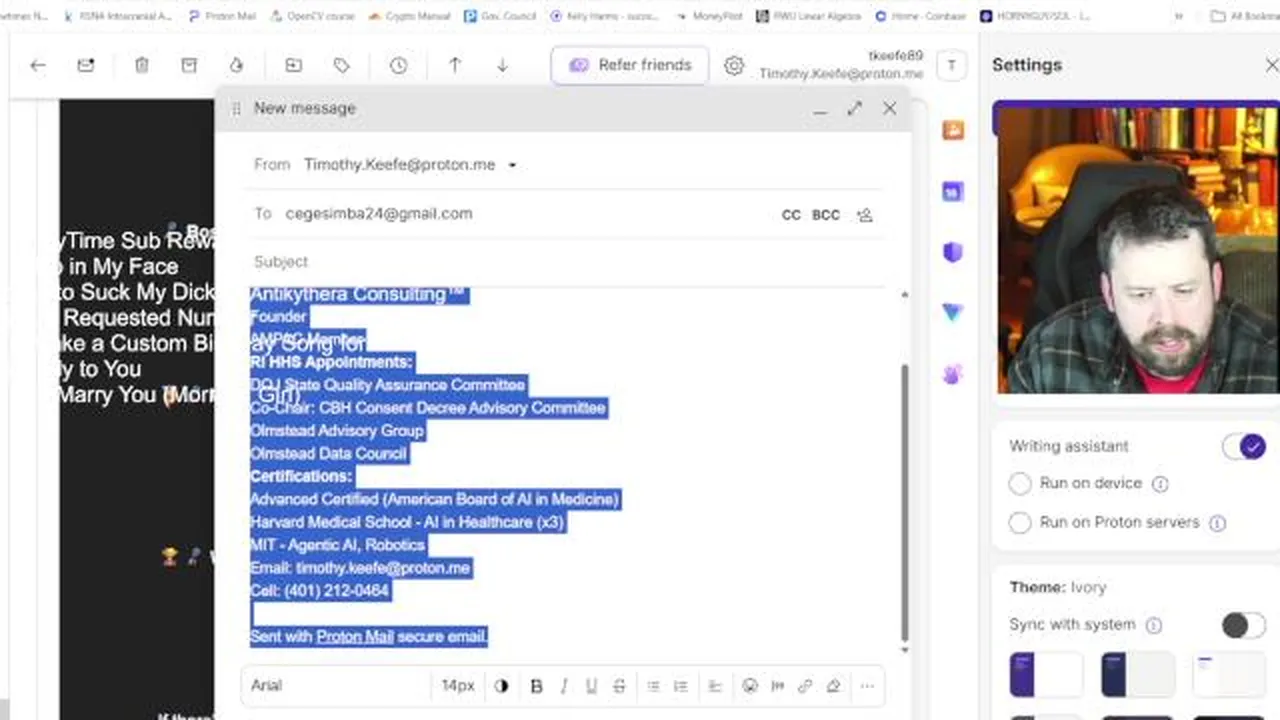Choose the third light theme thumbnail
The image size is (1280, 720).
[x=1230, y=674]
